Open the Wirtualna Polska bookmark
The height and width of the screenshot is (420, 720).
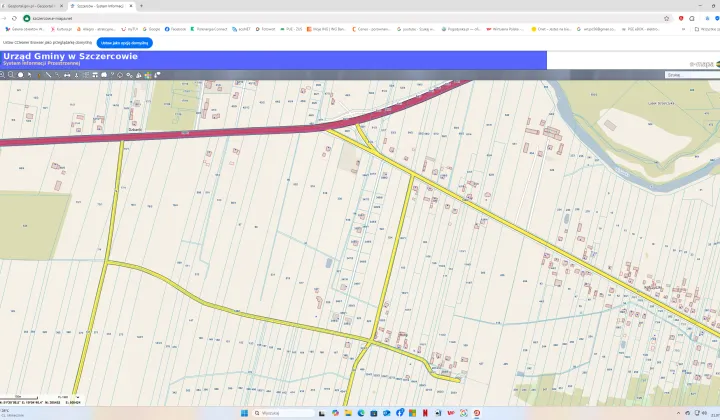(503, 29)
